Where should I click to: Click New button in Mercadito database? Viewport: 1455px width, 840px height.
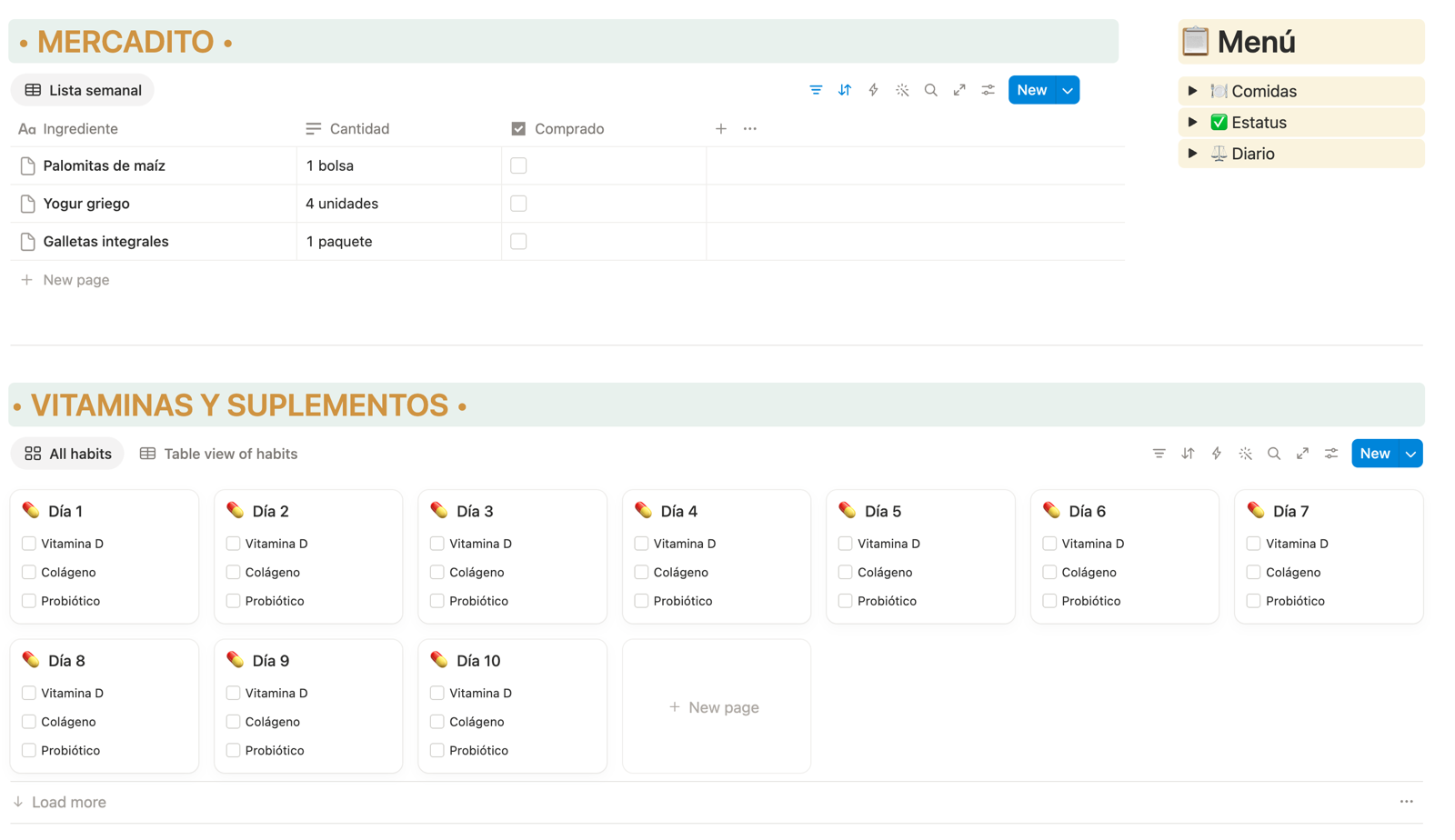click(1032, 90)
